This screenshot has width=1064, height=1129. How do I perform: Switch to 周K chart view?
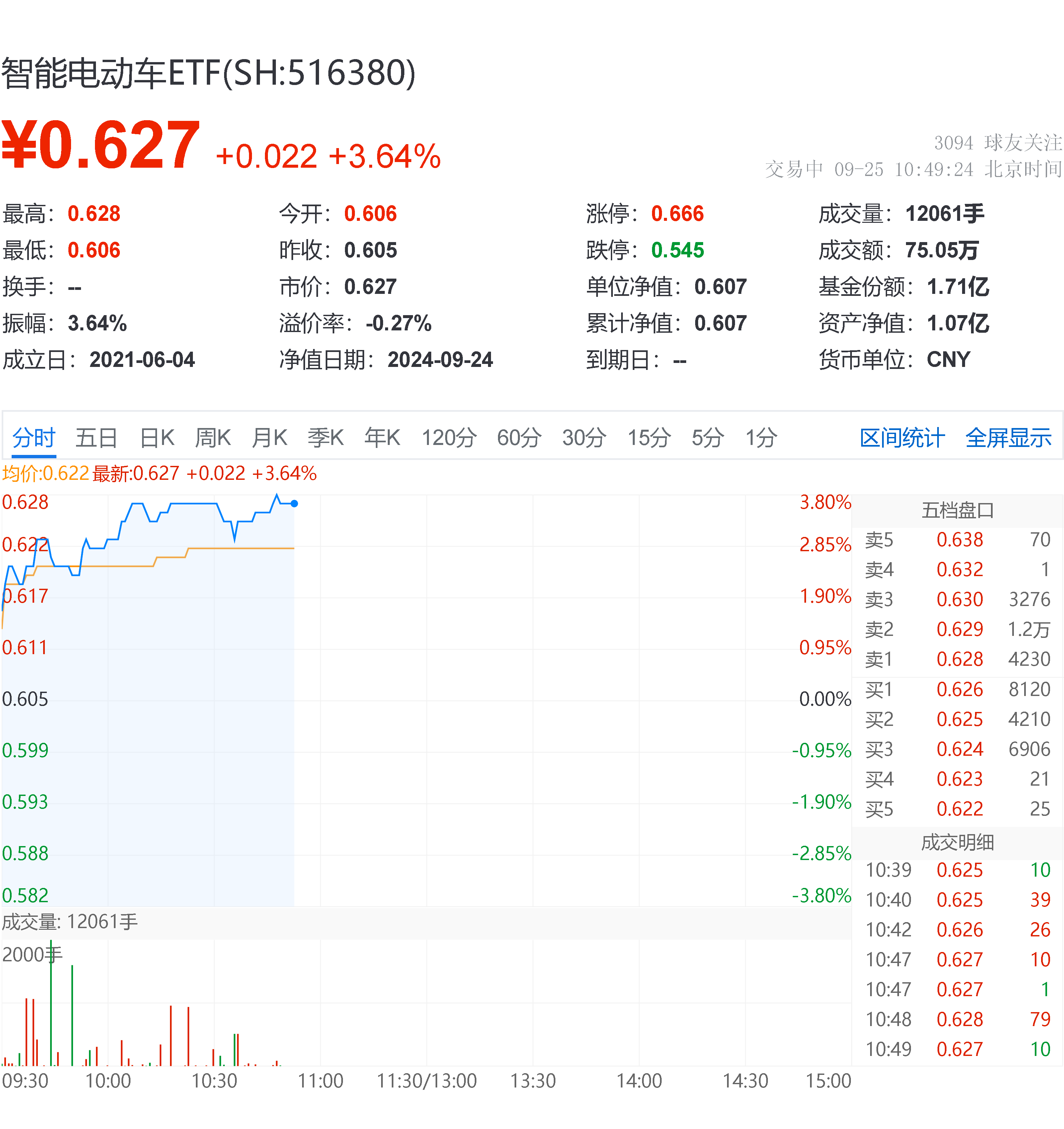(213, 438)
